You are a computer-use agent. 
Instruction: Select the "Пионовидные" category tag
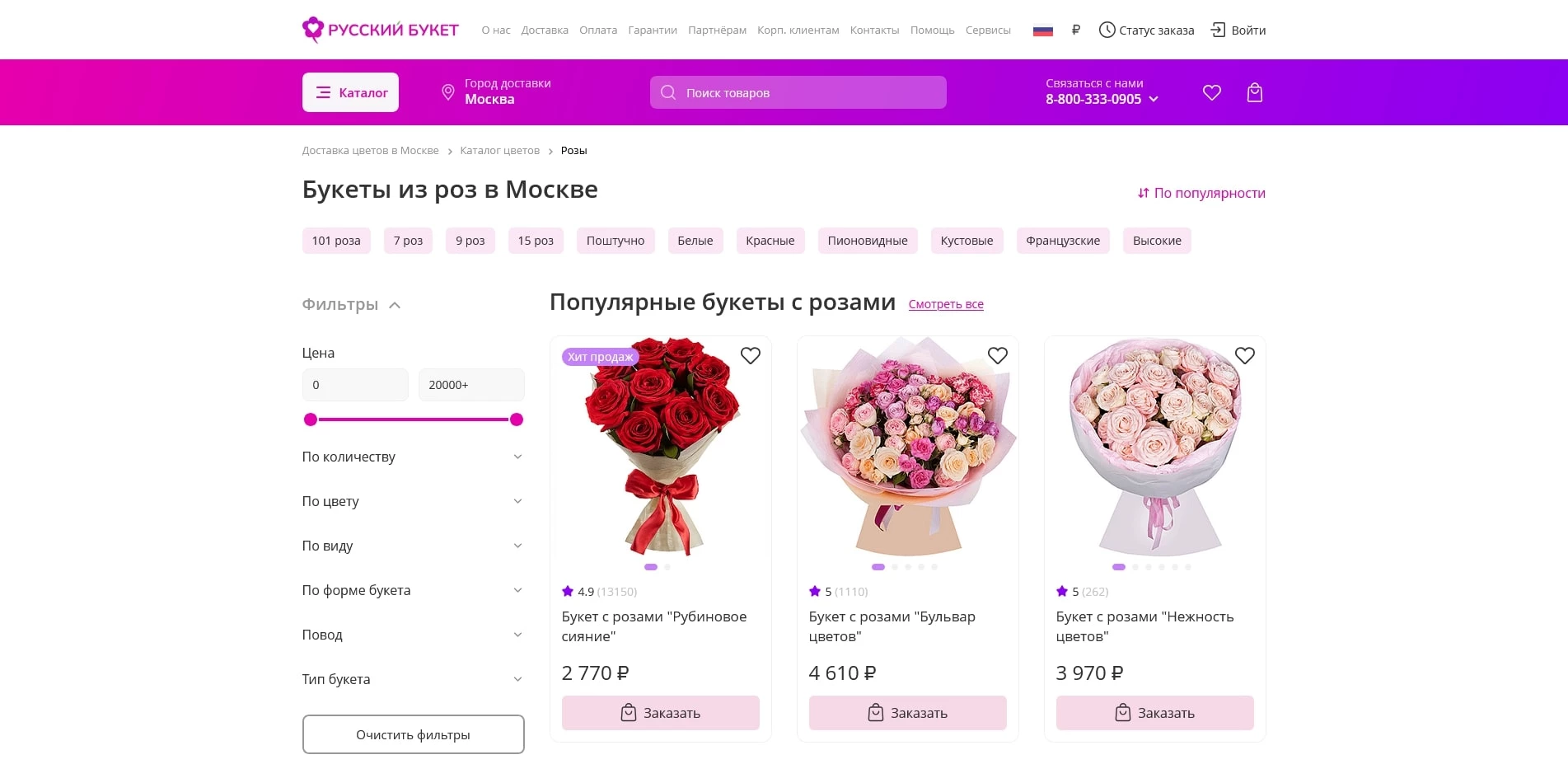pos(867,241)
